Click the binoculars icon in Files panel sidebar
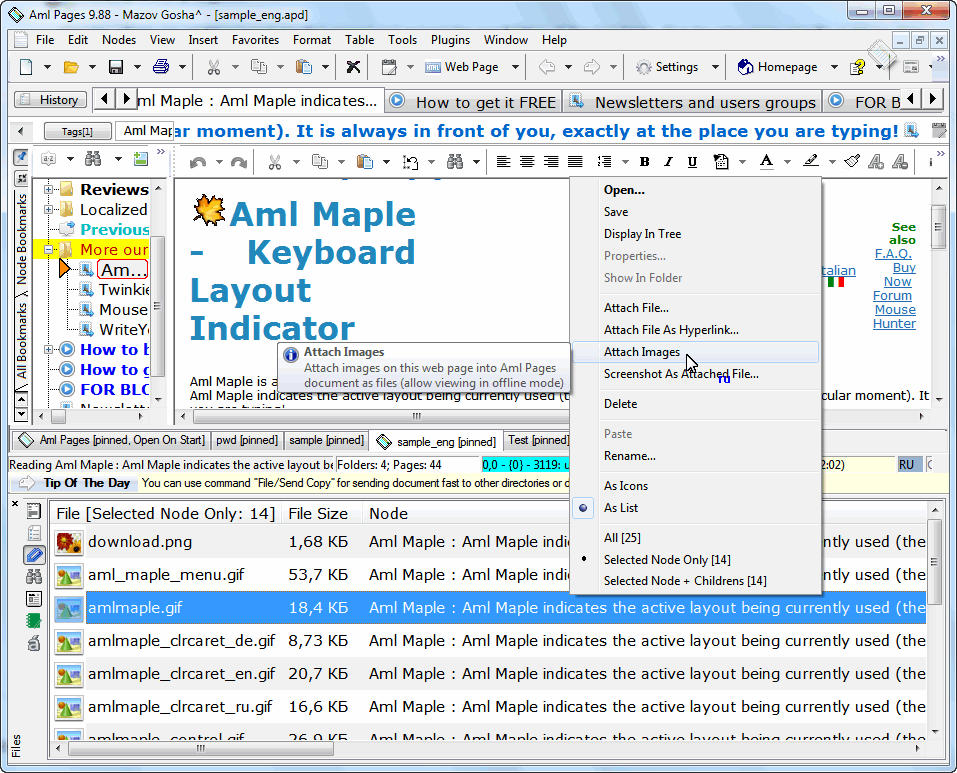This screenshot has width=957, height=773. pyautogui.click(x=34, y=577)
